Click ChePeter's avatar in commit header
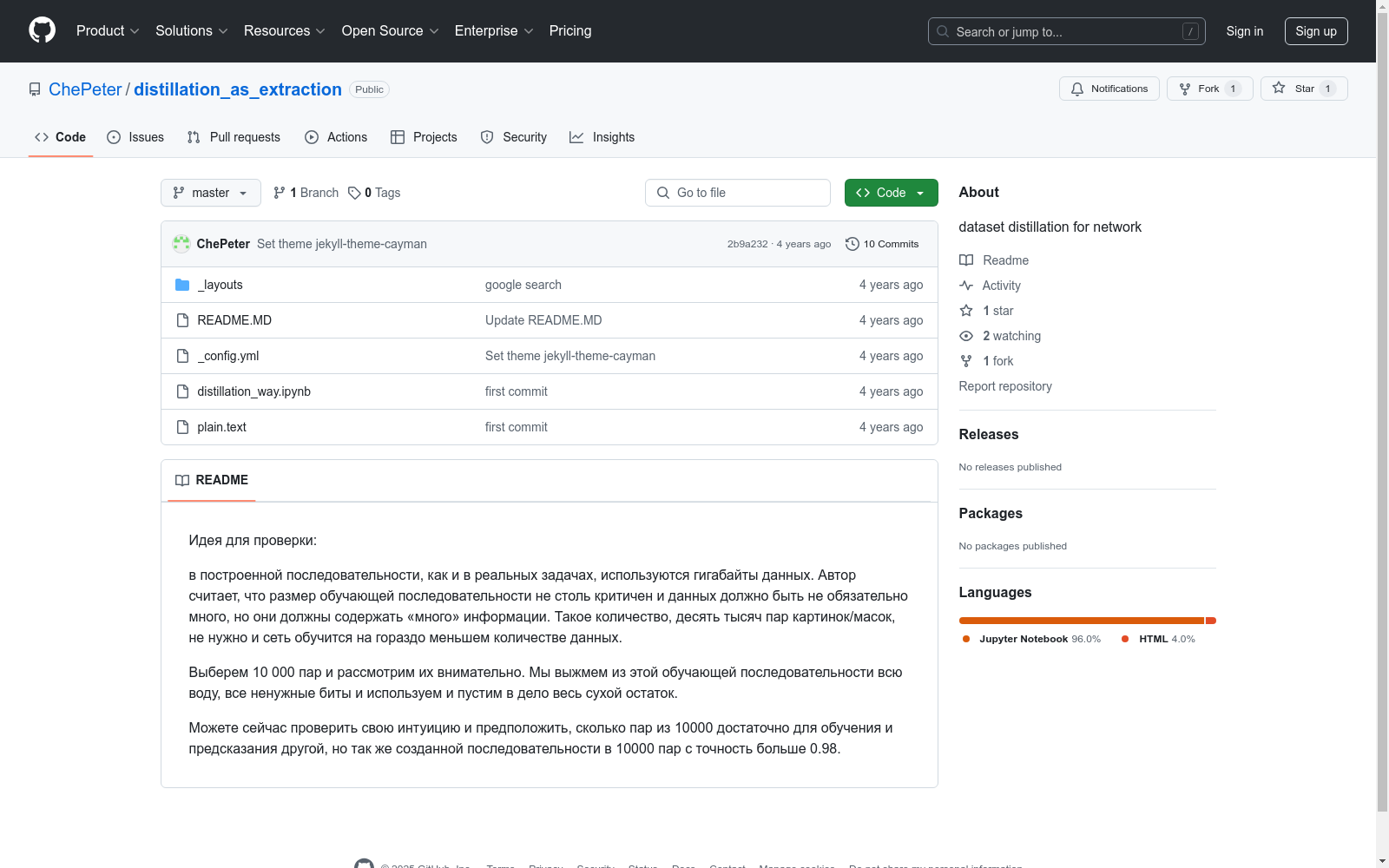The height and width of the screenshot is (868, 1389). tap(181, 244)
